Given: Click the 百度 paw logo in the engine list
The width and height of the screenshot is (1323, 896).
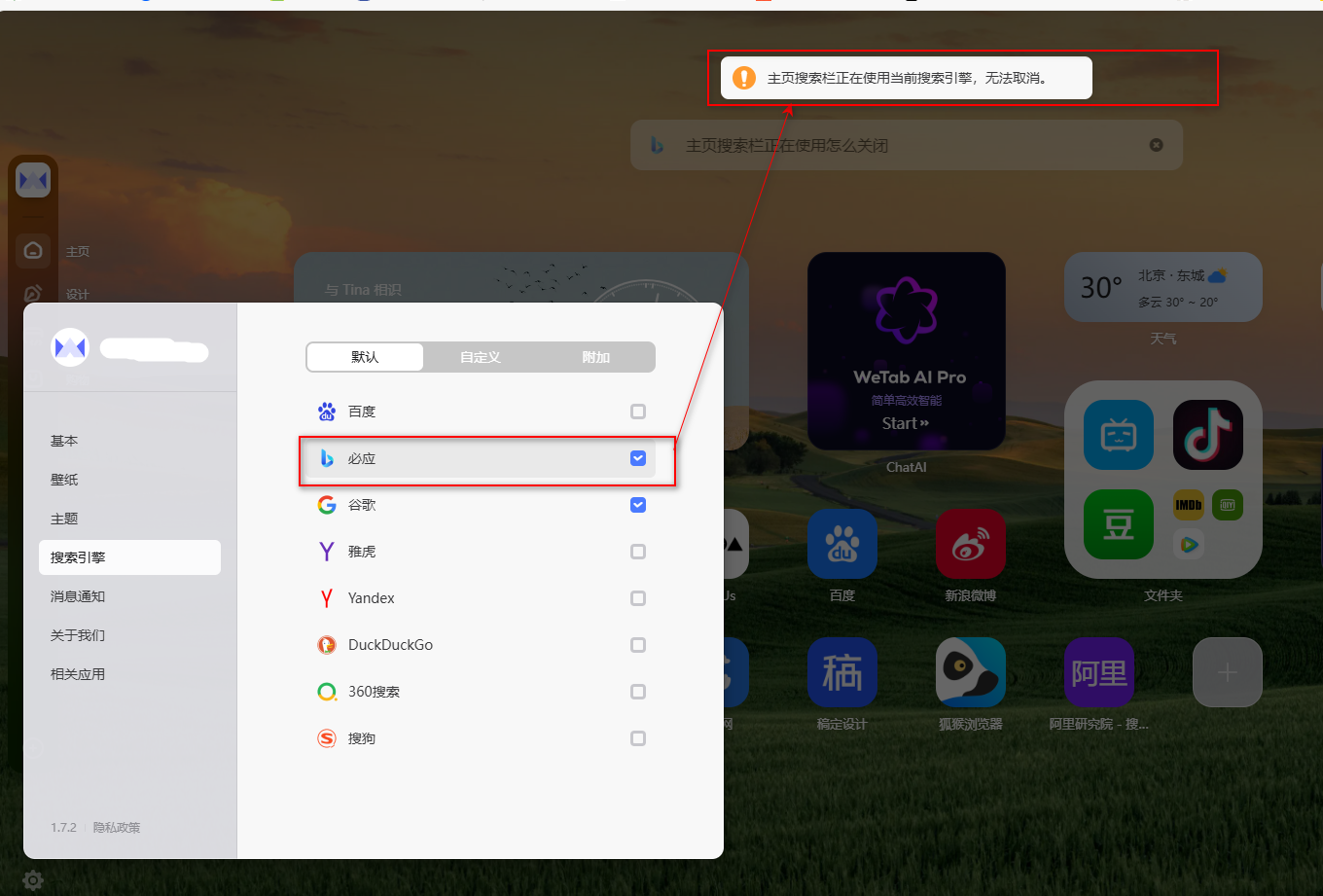Looking at the screenshot, I should [327, 412].
